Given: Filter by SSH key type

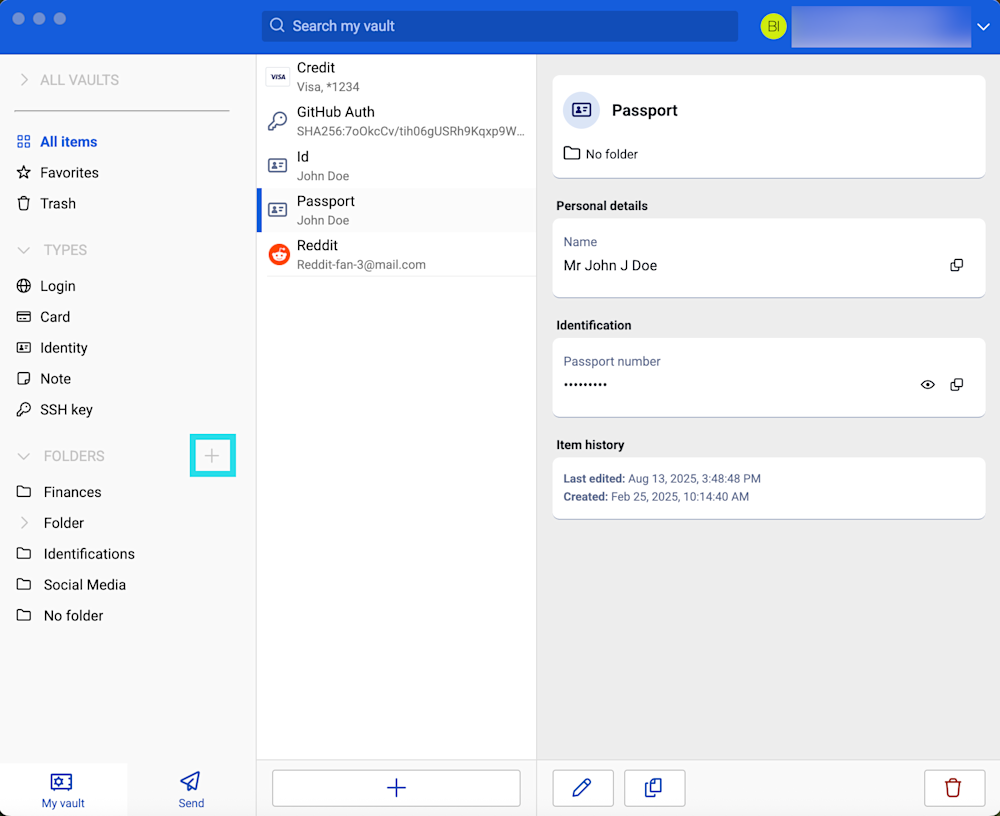Looking at the screenshot, I should tap(66, 410).
